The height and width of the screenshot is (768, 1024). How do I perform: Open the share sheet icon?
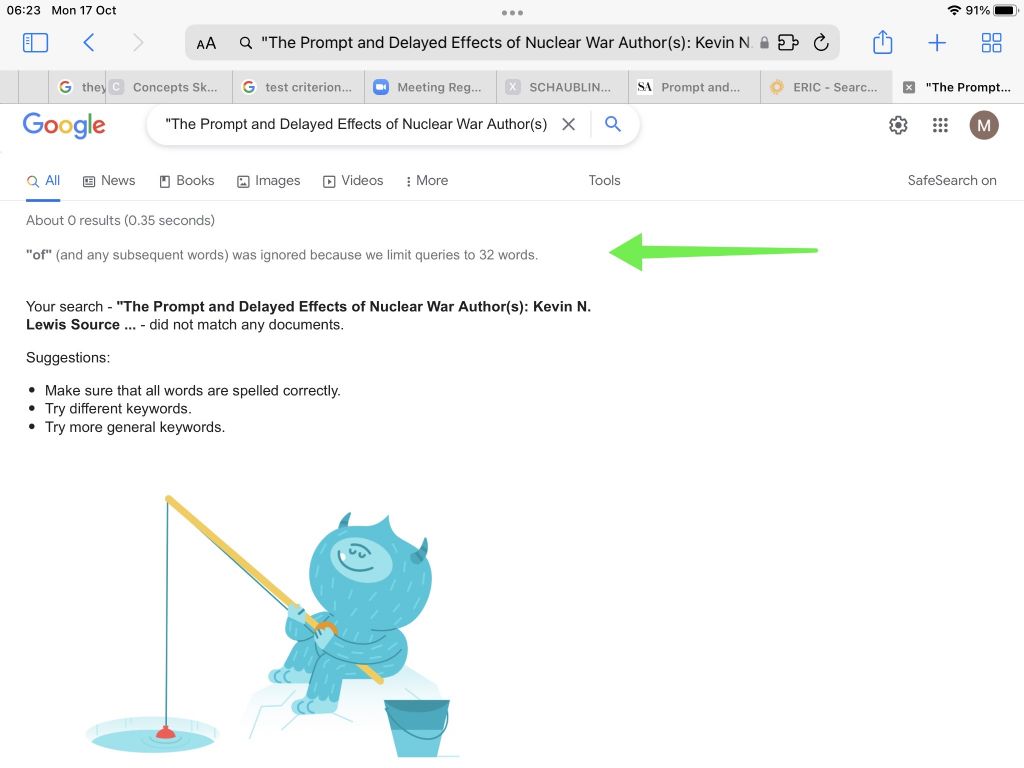click(x=882, y=42)
